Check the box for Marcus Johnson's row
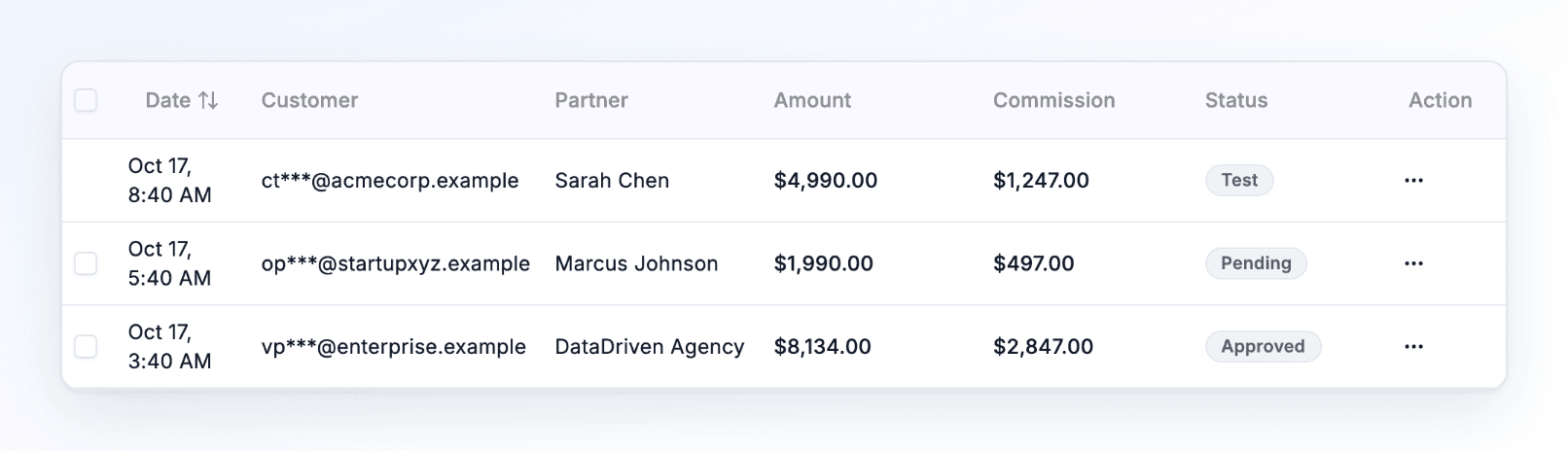The height and width of the screenshot is (451, 1568). tap(86, 263)
